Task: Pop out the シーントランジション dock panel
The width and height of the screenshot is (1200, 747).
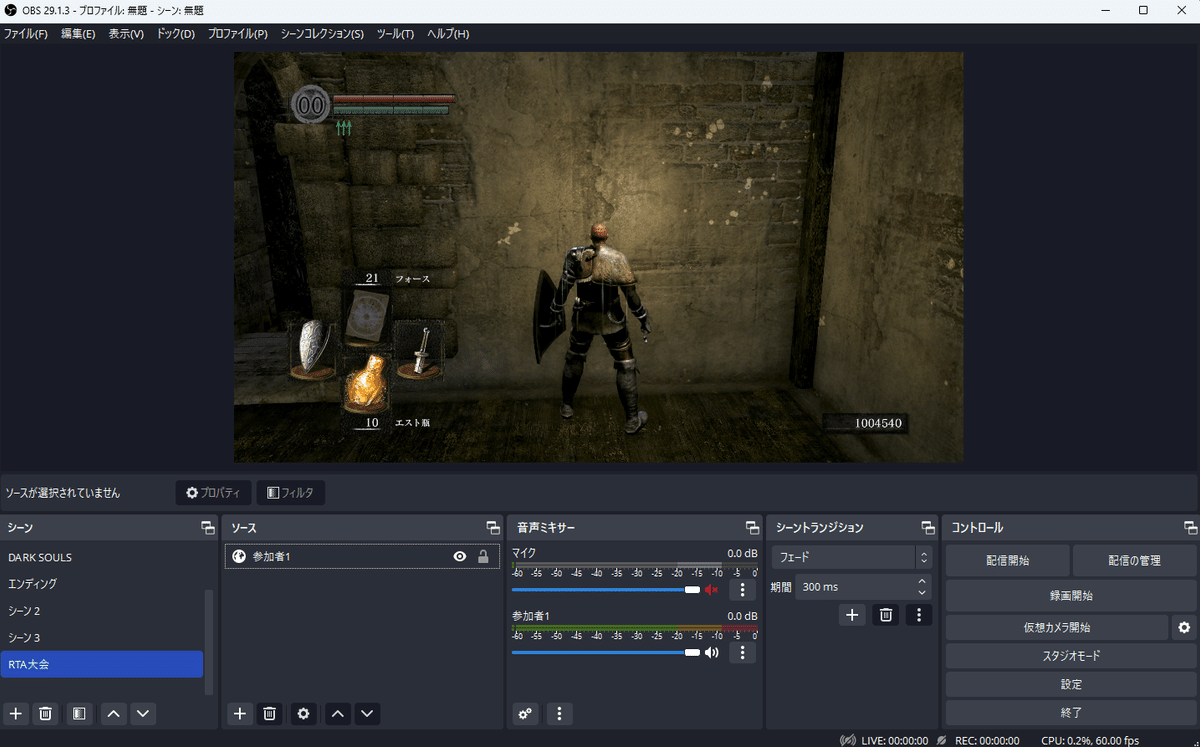Action: pyautogui.click(x=927, y=527)
